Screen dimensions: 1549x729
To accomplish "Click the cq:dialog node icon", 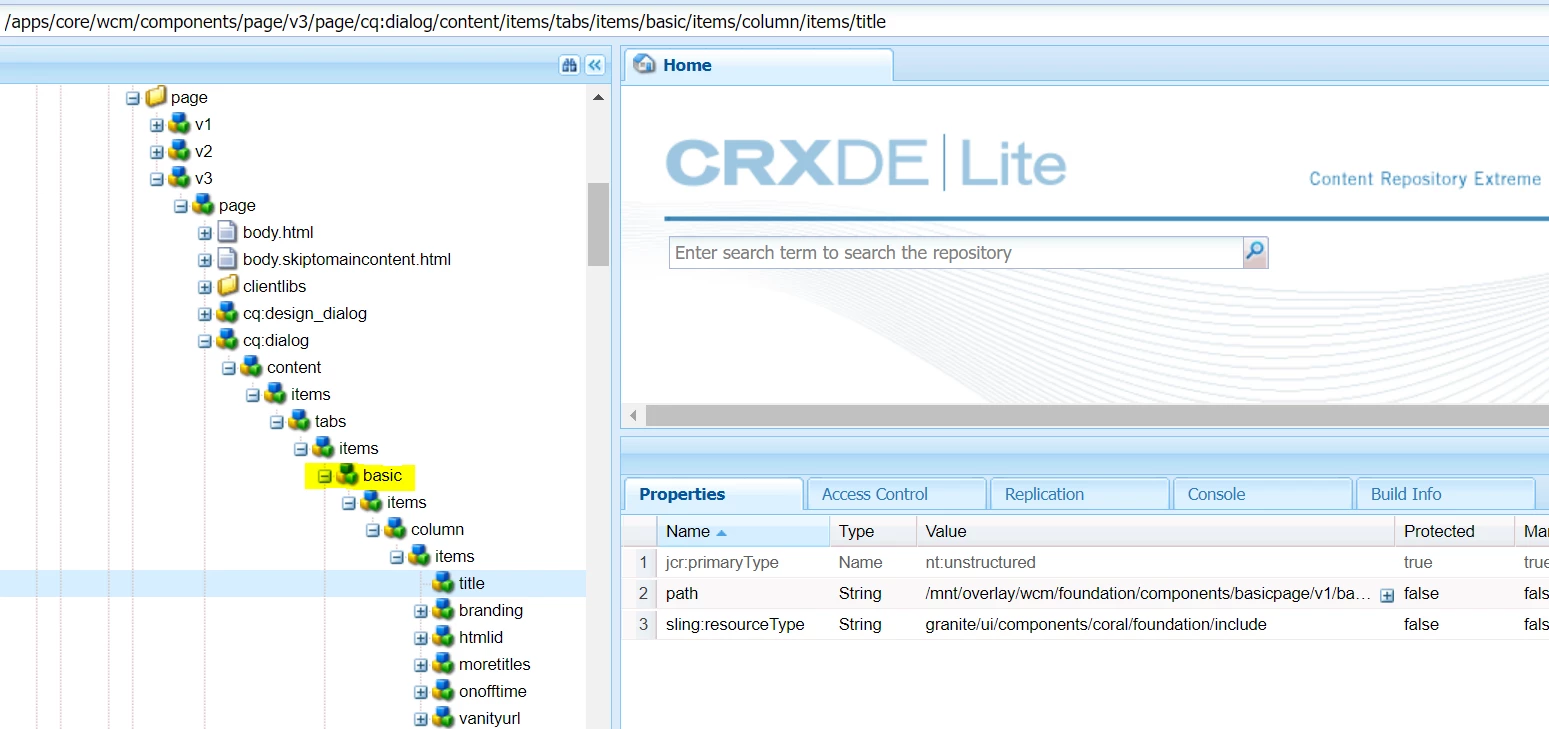I will [x=227, y=340].
